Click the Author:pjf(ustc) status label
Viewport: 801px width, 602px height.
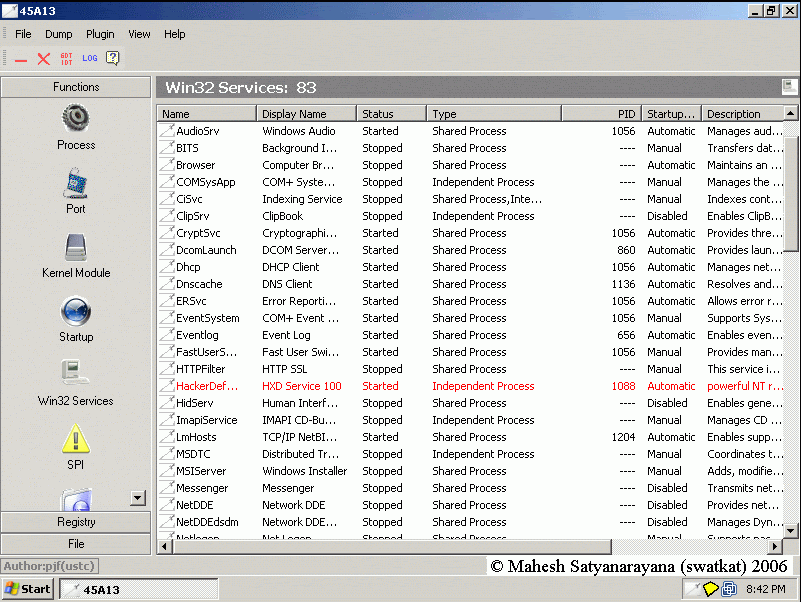tap(50, 566)
